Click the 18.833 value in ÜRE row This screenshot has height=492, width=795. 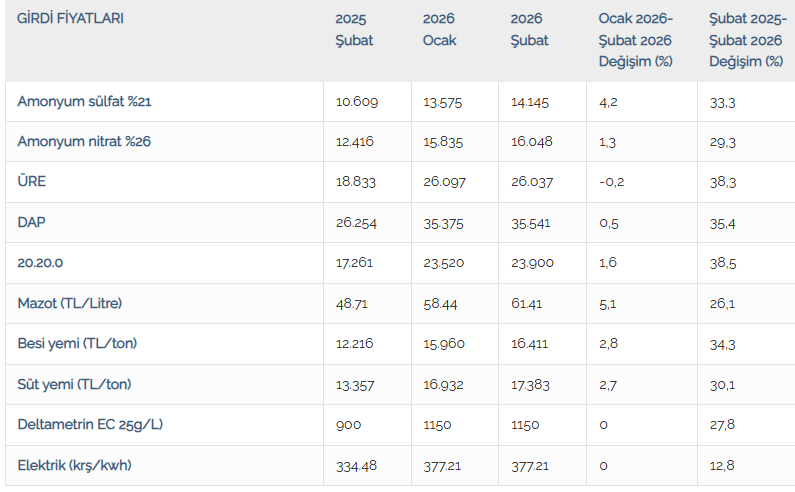coord(355,182)
